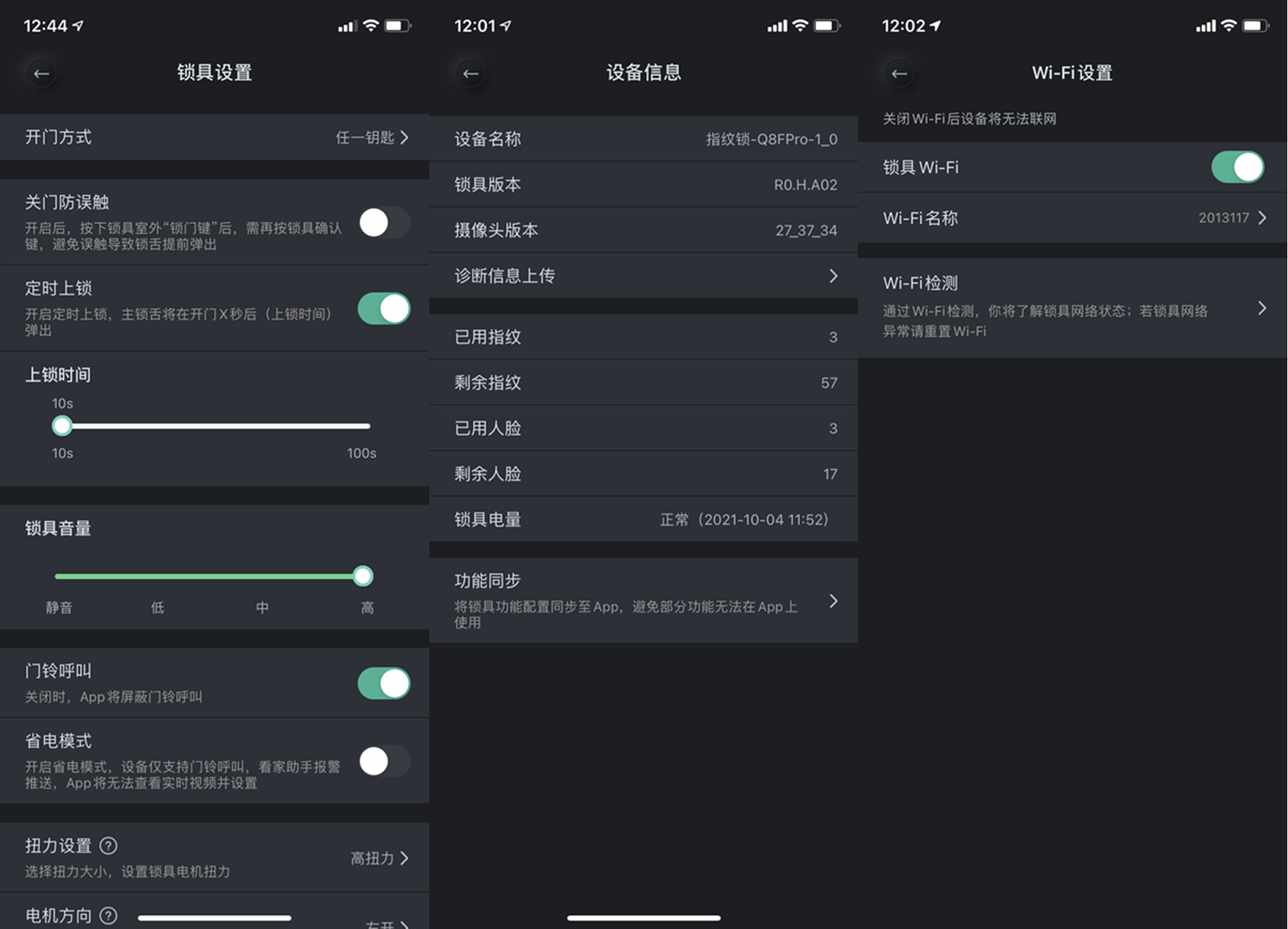This screenshot has width=1288, height=929.
Task: Go back from 锁具设置 screen
Action: 42,73
